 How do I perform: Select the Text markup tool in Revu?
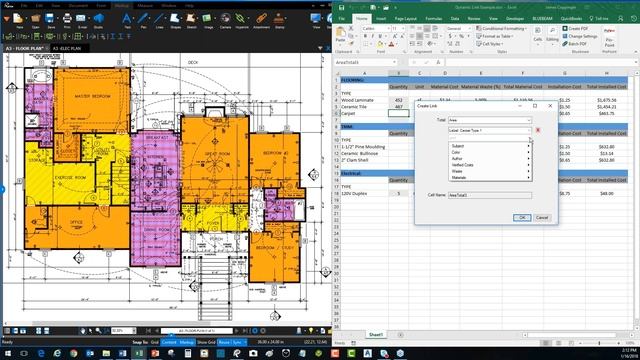coord(127,18)
